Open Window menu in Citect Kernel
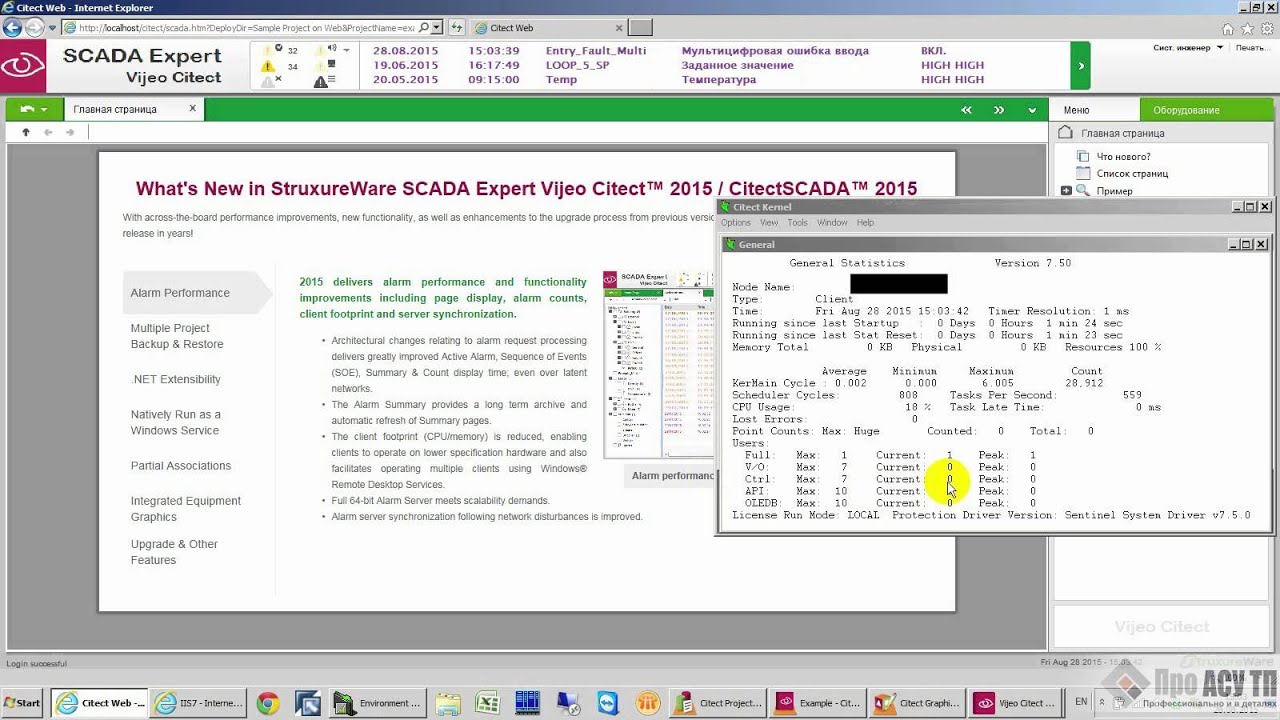The height and width of the screenshot is (720, 1280). (832, 223)
